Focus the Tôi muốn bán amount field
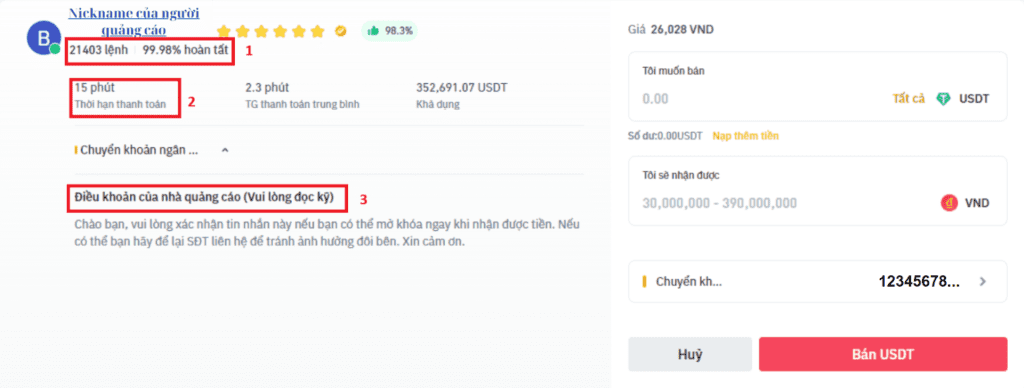 pos(818,86)
